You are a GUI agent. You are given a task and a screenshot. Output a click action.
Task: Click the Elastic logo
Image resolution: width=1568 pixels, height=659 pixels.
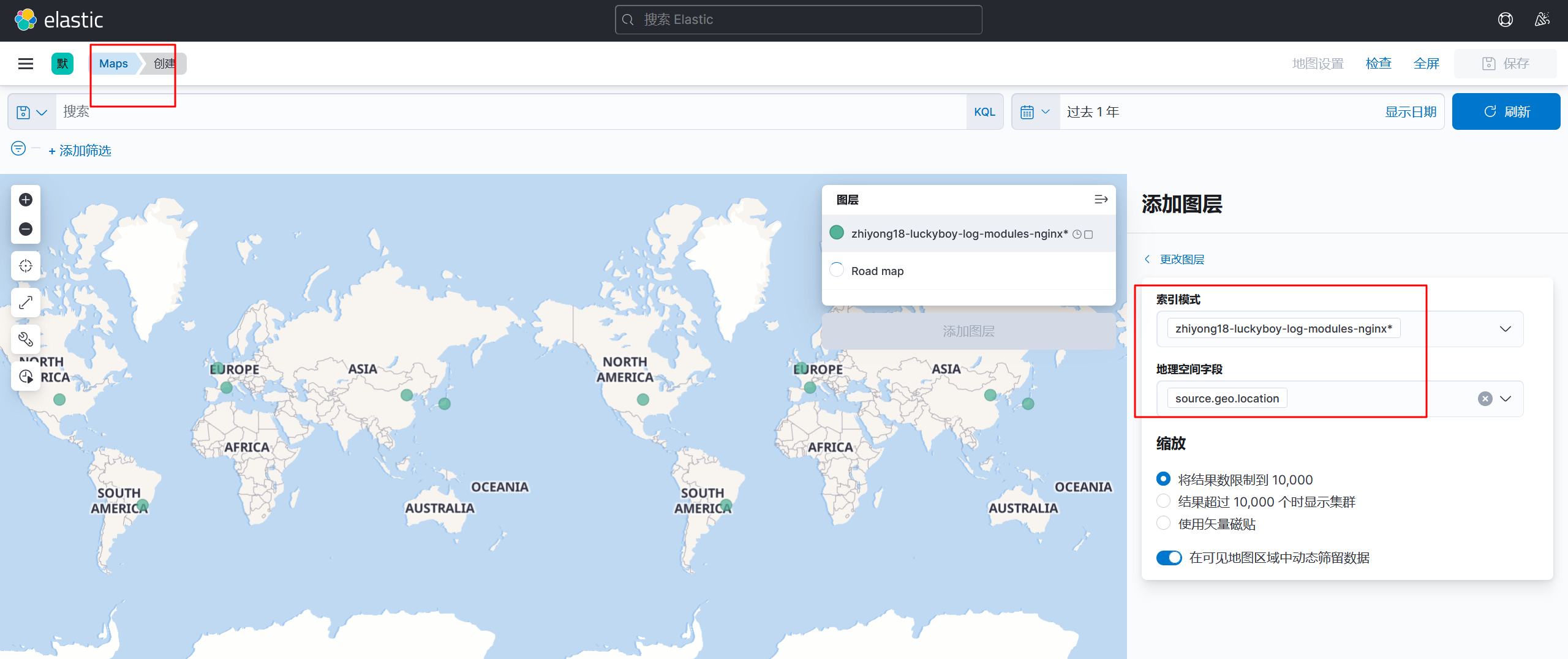[59, 20]
